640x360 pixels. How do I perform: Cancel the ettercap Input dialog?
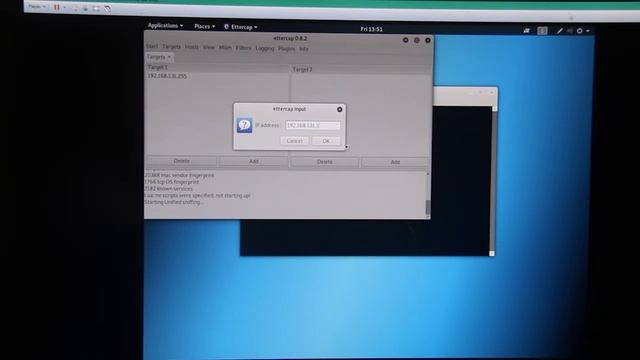coord(294,140)
